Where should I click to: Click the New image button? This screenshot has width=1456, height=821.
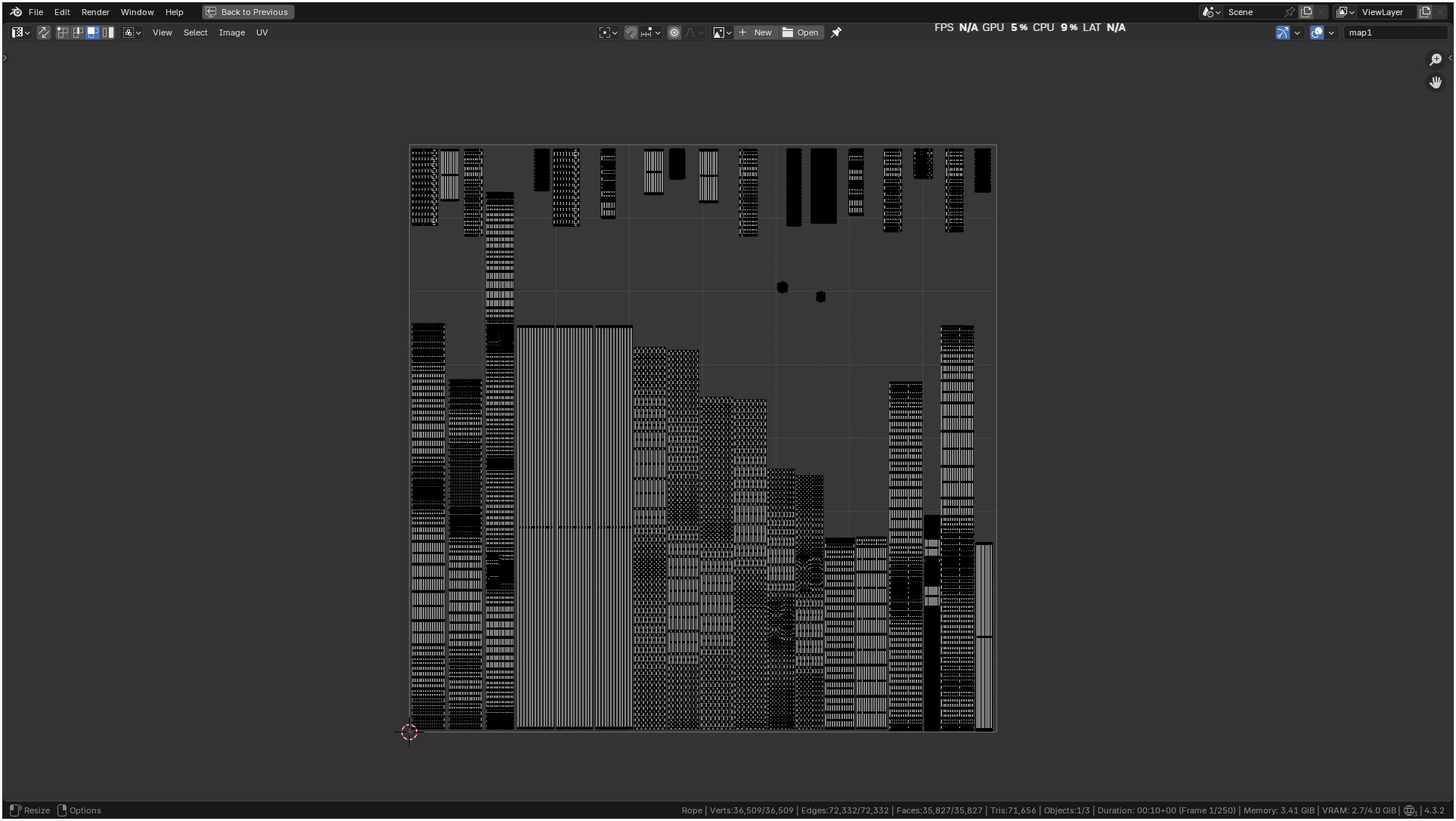click(755, 33)
